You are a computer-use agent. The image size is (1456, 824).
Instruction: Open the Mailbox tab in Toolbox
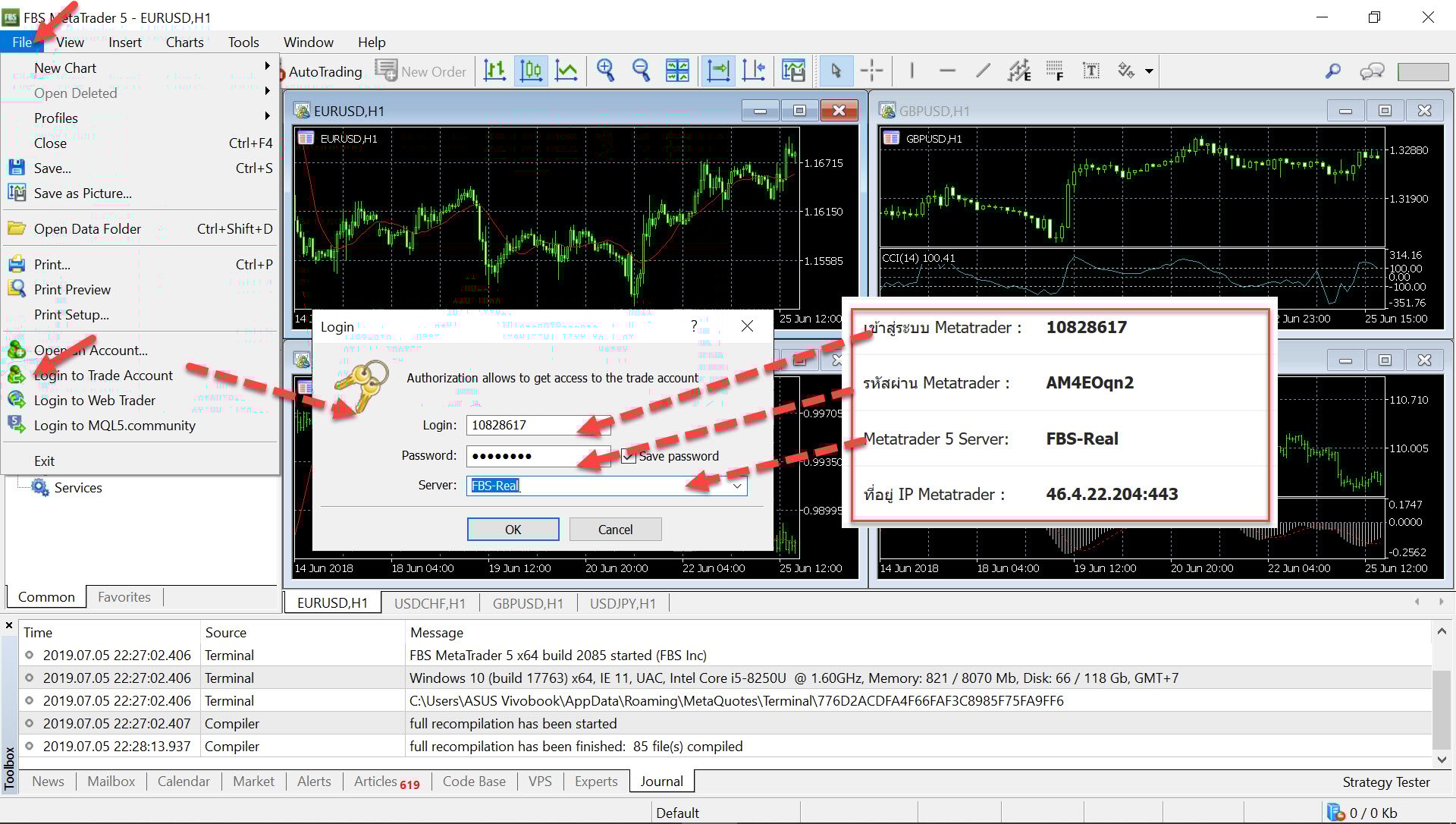(111, 782)
